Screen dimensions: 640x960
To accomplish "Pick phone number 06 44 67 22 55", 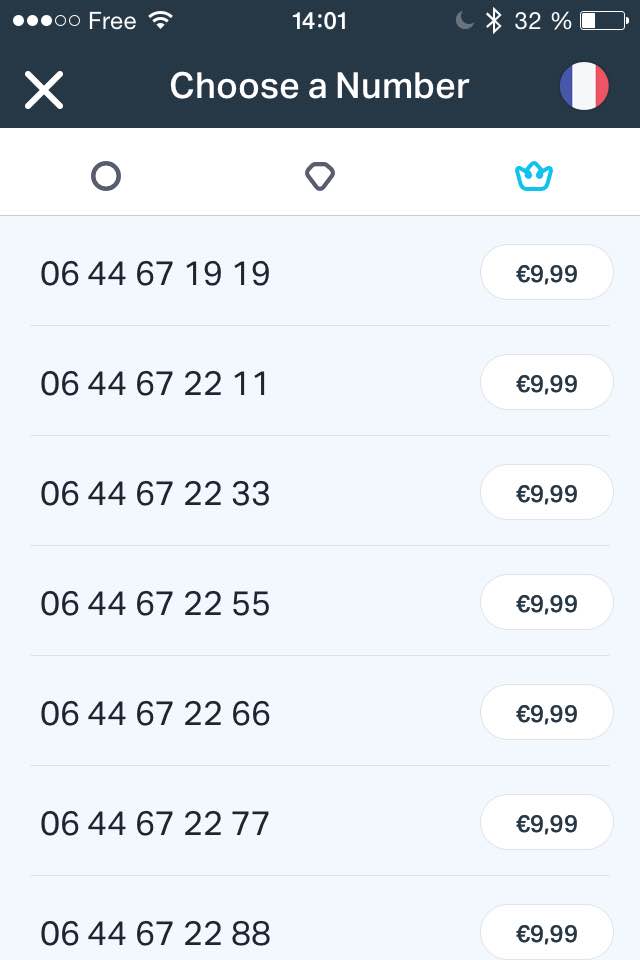I will click(155, 603).
